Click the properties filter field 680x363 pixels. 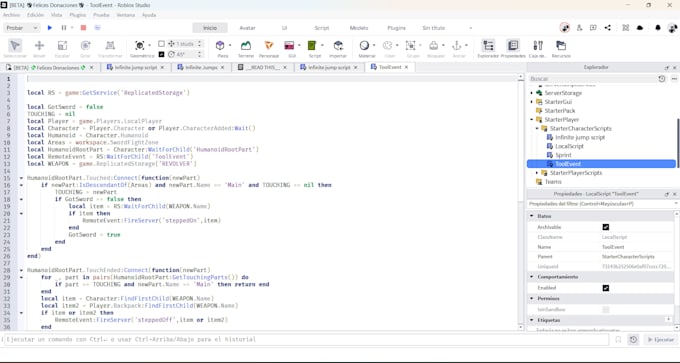pos(602,204)
